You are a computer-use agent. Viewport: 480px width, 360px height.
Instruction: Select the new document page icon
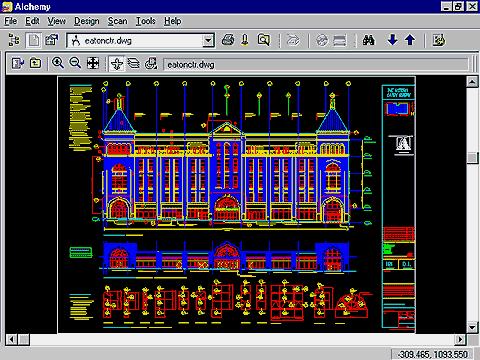pos(34,40)
